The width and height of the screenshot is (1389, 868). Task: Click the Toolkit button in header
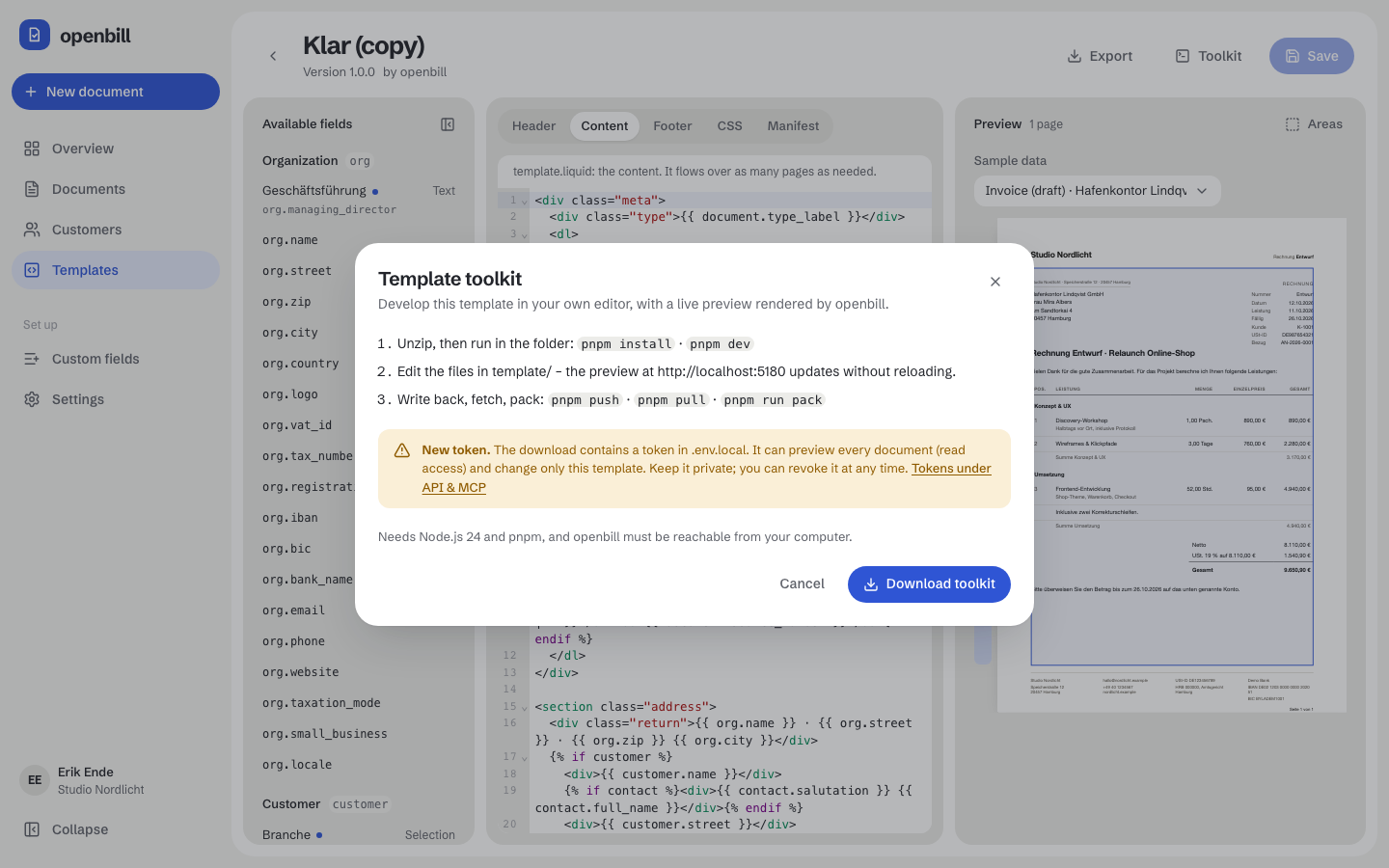1208,56
